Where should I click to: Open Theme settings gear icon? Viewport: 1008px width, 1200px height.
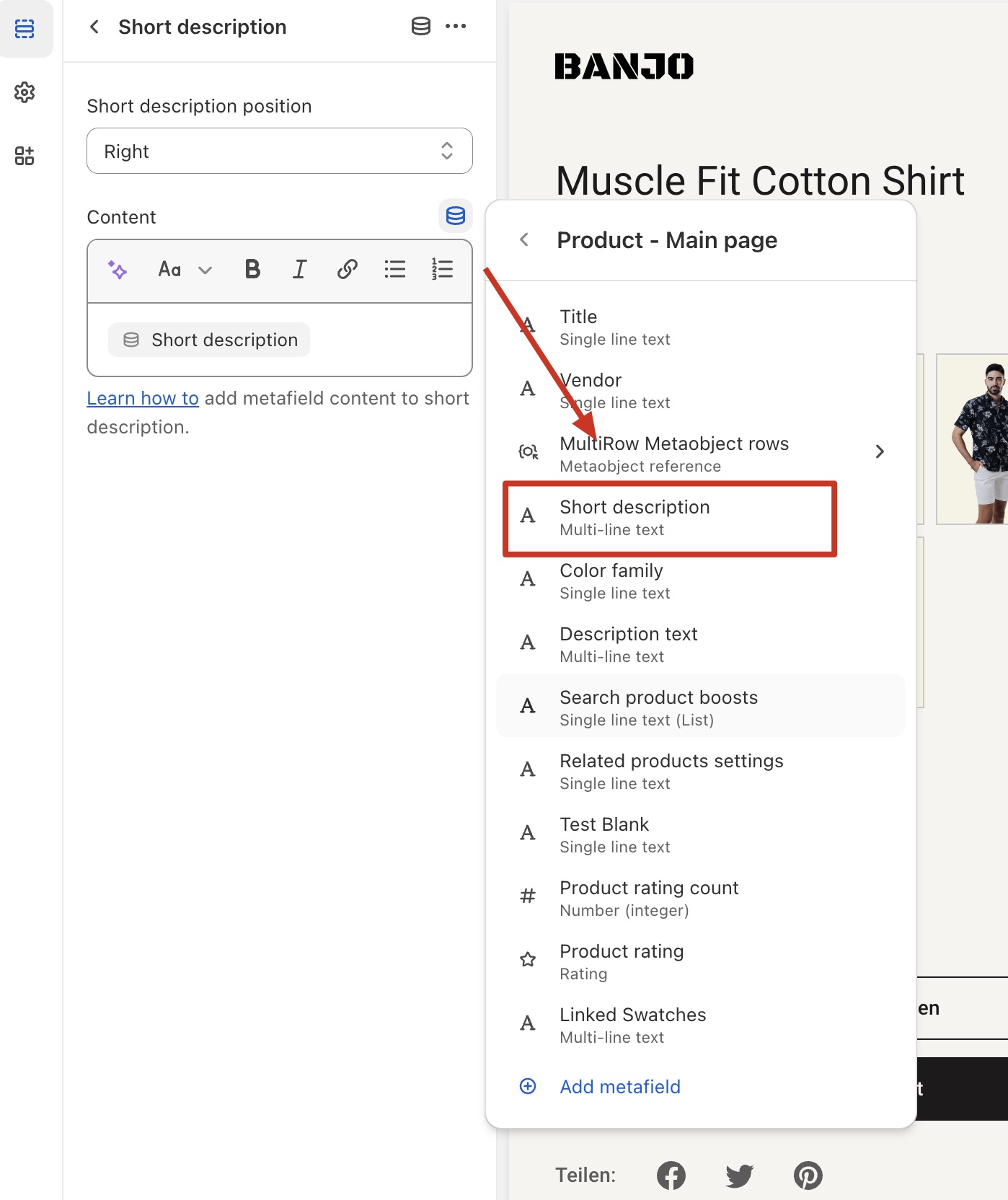click(25, 92)
